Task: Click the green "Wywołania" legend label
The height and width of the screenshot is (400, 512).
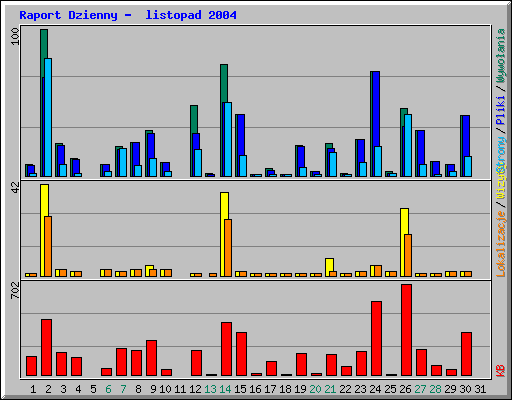Action: point(501,55)
